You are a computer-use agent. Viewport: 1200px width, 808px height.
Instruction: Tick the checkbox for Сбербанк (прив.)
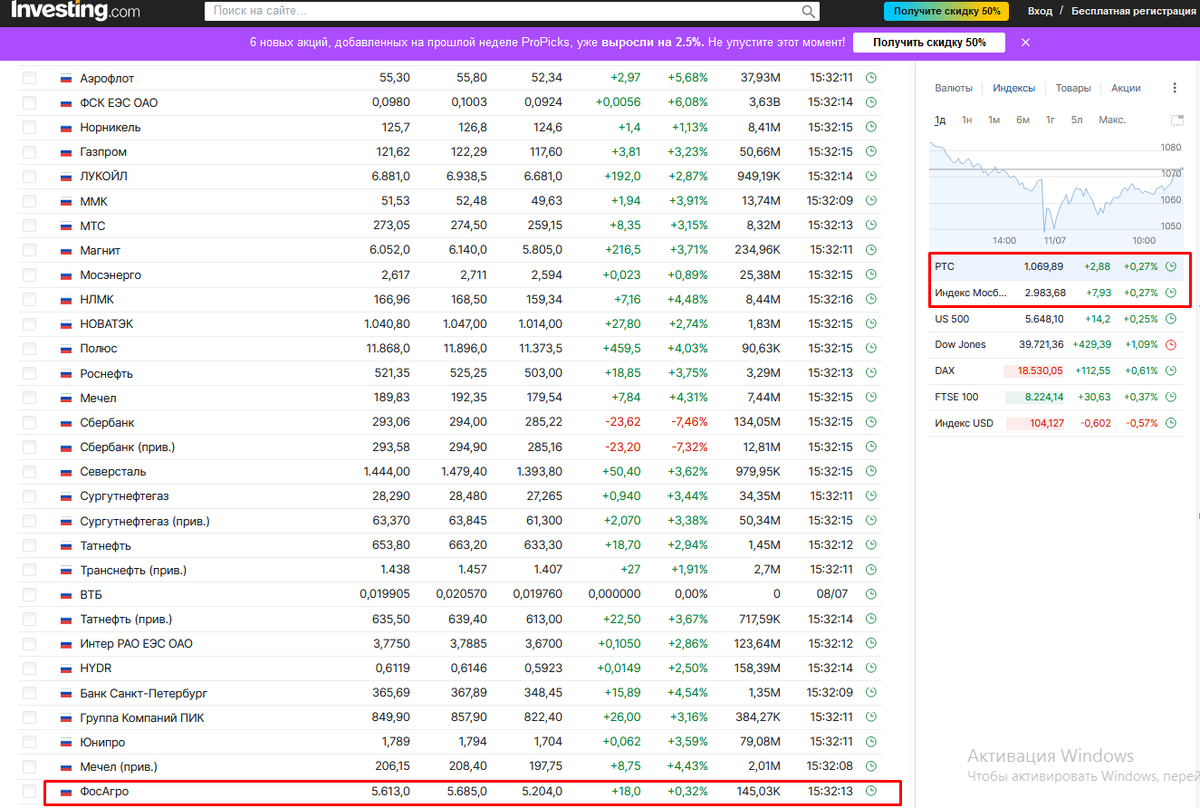point(29,448)
